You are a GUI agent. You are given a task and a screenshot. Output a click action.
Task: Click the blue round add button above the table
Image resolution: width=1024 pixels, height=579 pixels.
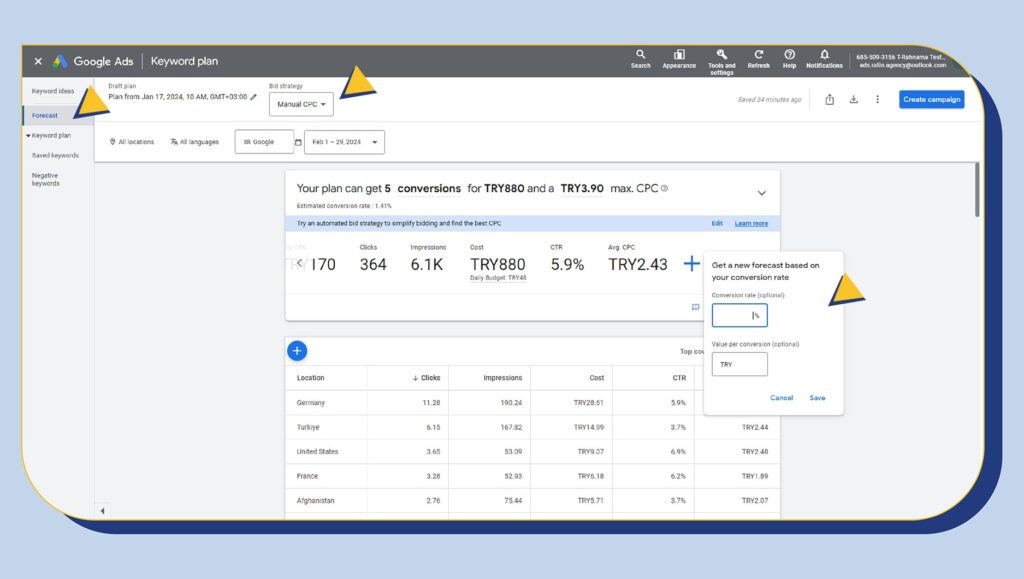tap(297, 351)
